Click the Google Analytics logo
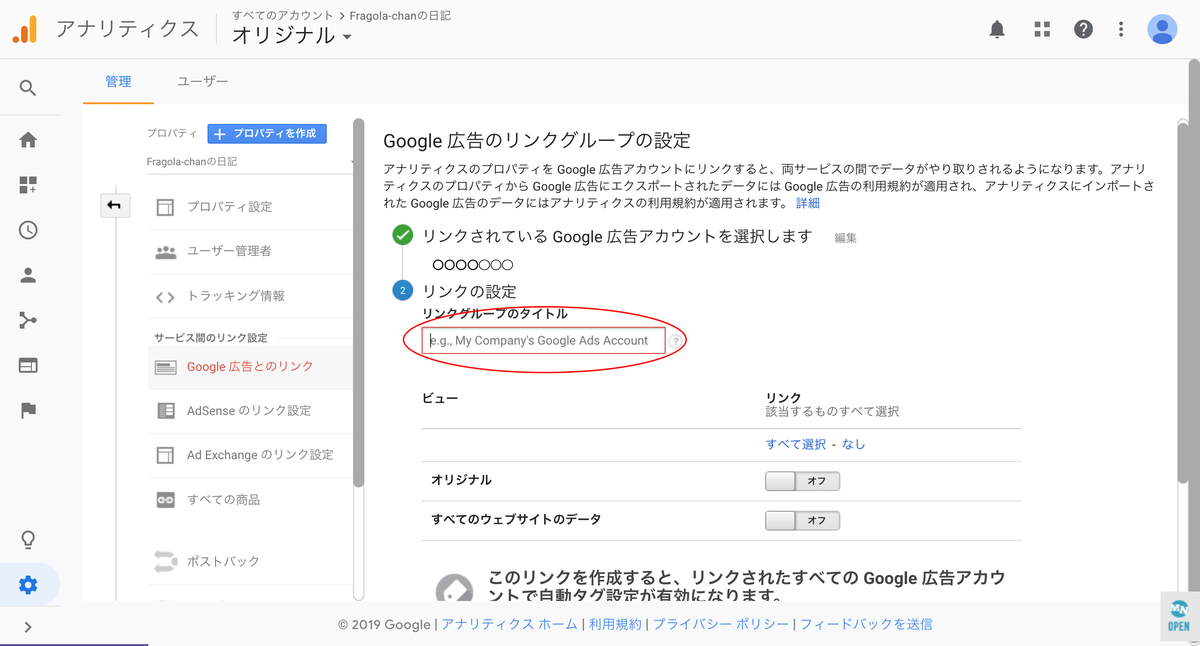Viewport: 1200px width, 646px height. coord(25,29)
